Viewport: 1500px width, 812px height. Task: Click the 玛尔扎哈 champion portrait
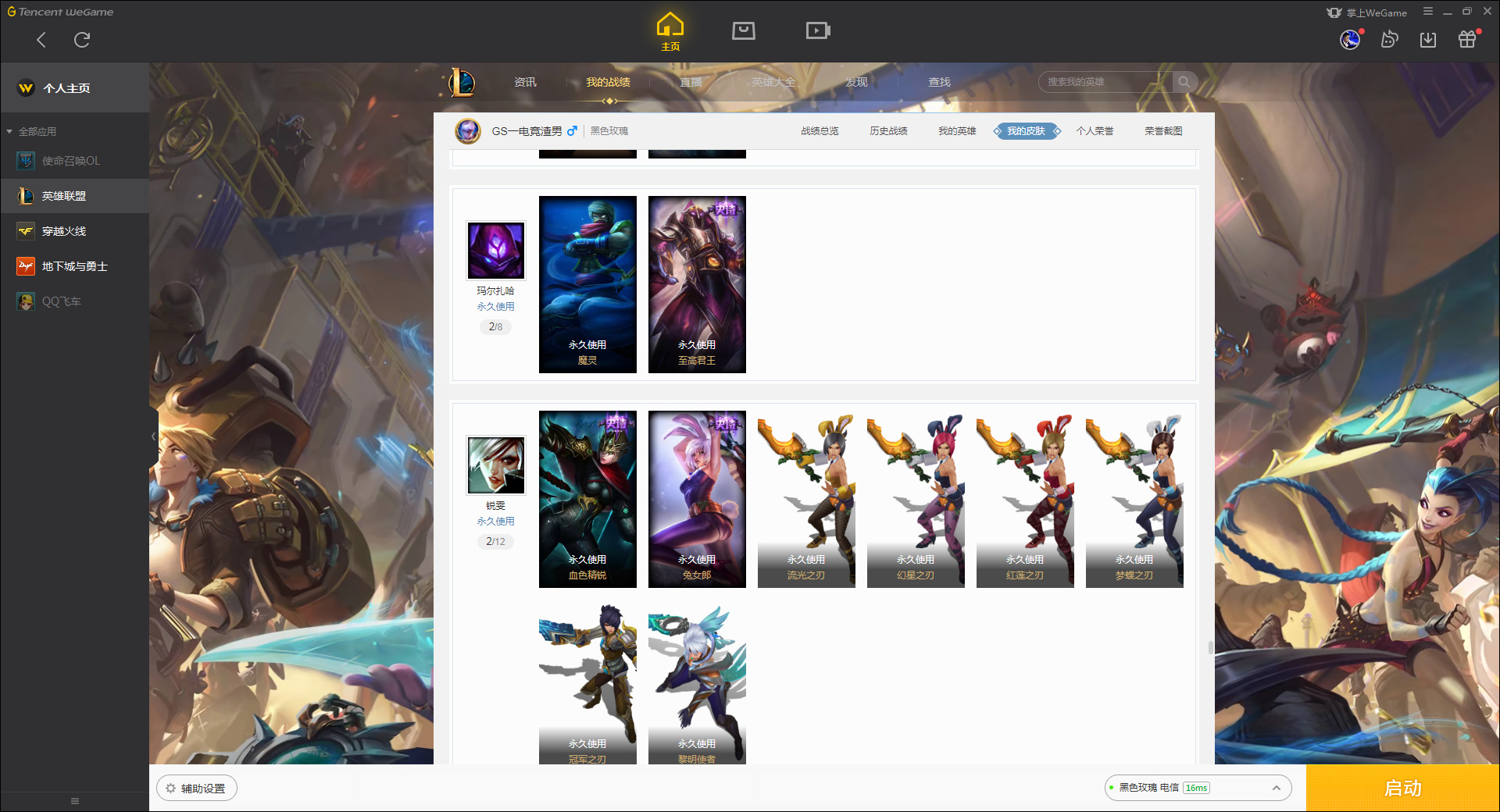click(496, 250)
